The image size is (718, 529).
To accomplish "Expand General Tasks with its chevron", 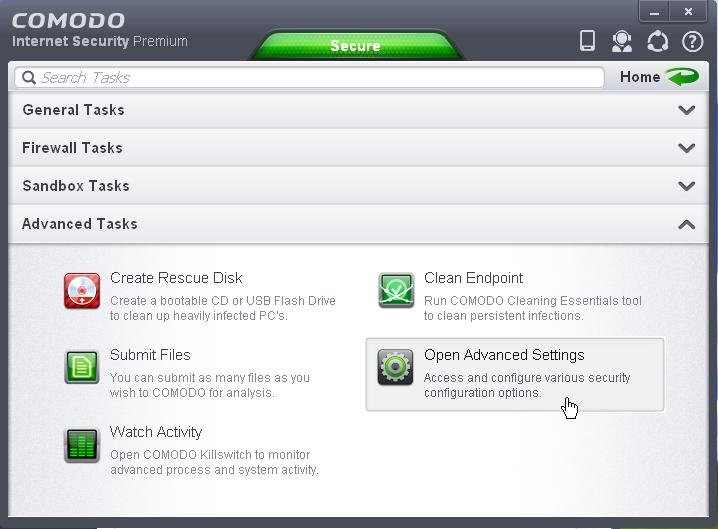I will tap(686, 110).
